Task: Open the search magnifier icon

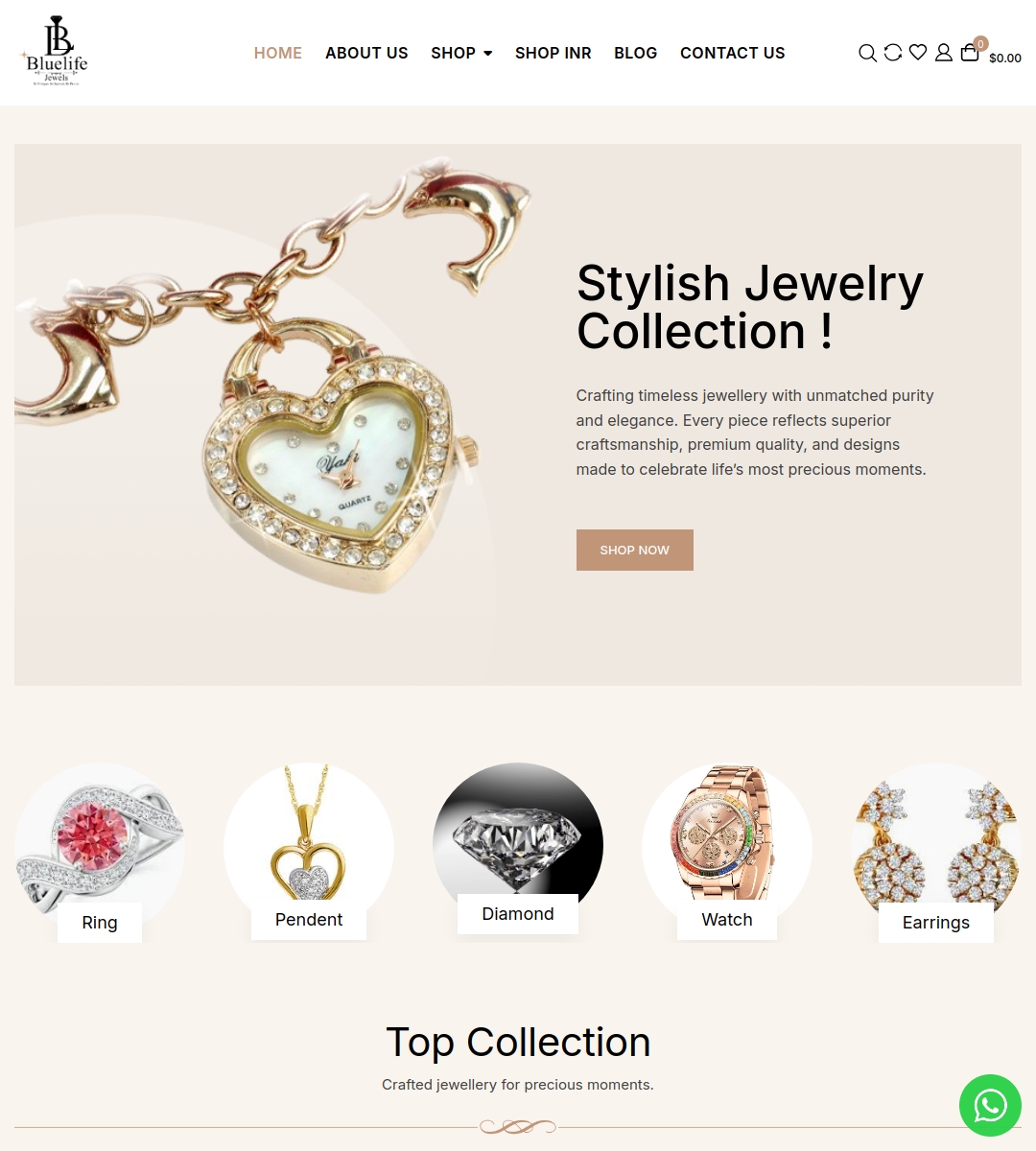Action: pos(867,53)
